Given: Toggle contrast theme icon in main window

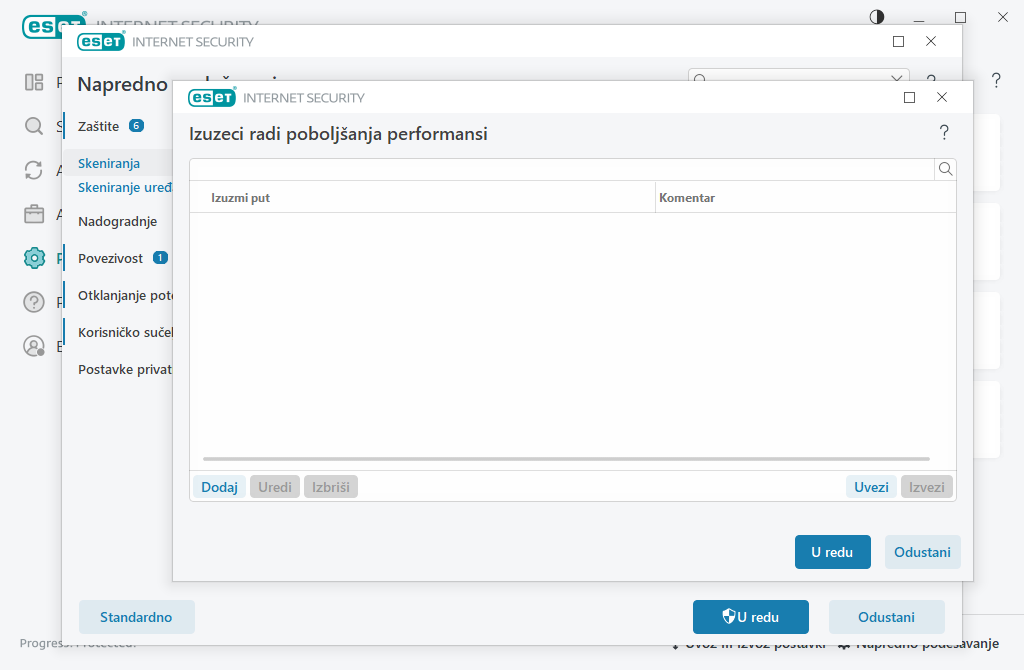Looking at the screenshot, I should (876, 17).
